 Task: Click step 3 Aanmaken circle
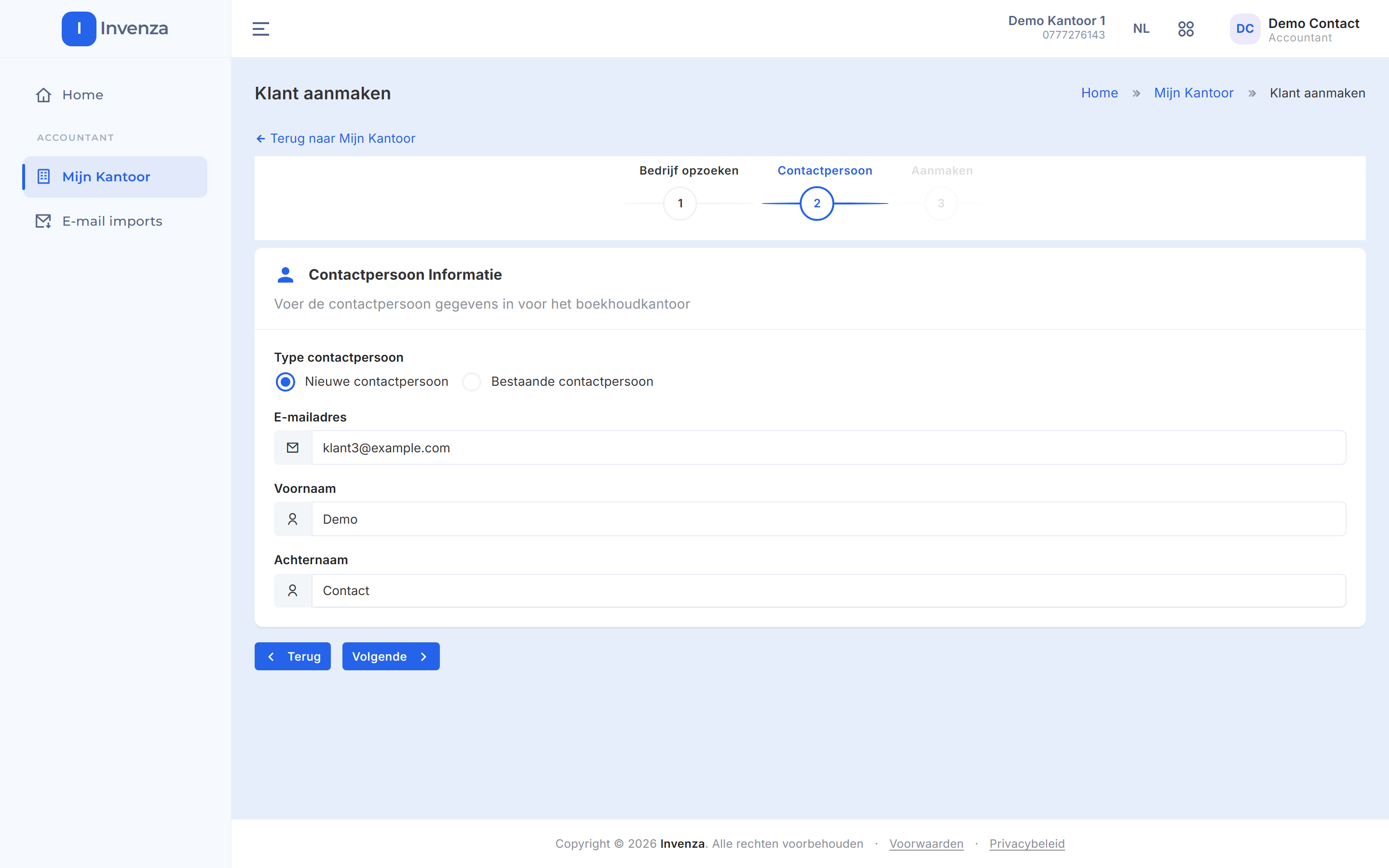[941, 203]
